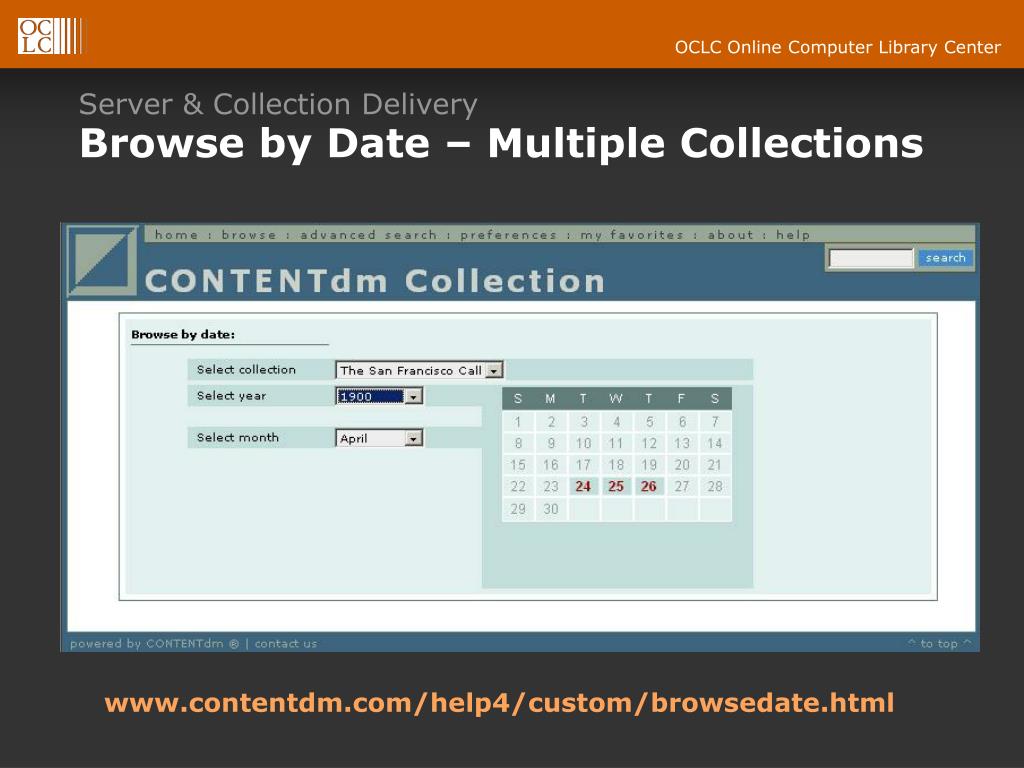Click OCLC Online Computer Library Center text
Image resolution: width=1024 pixels, height=768 pixels.
point(837,47)
